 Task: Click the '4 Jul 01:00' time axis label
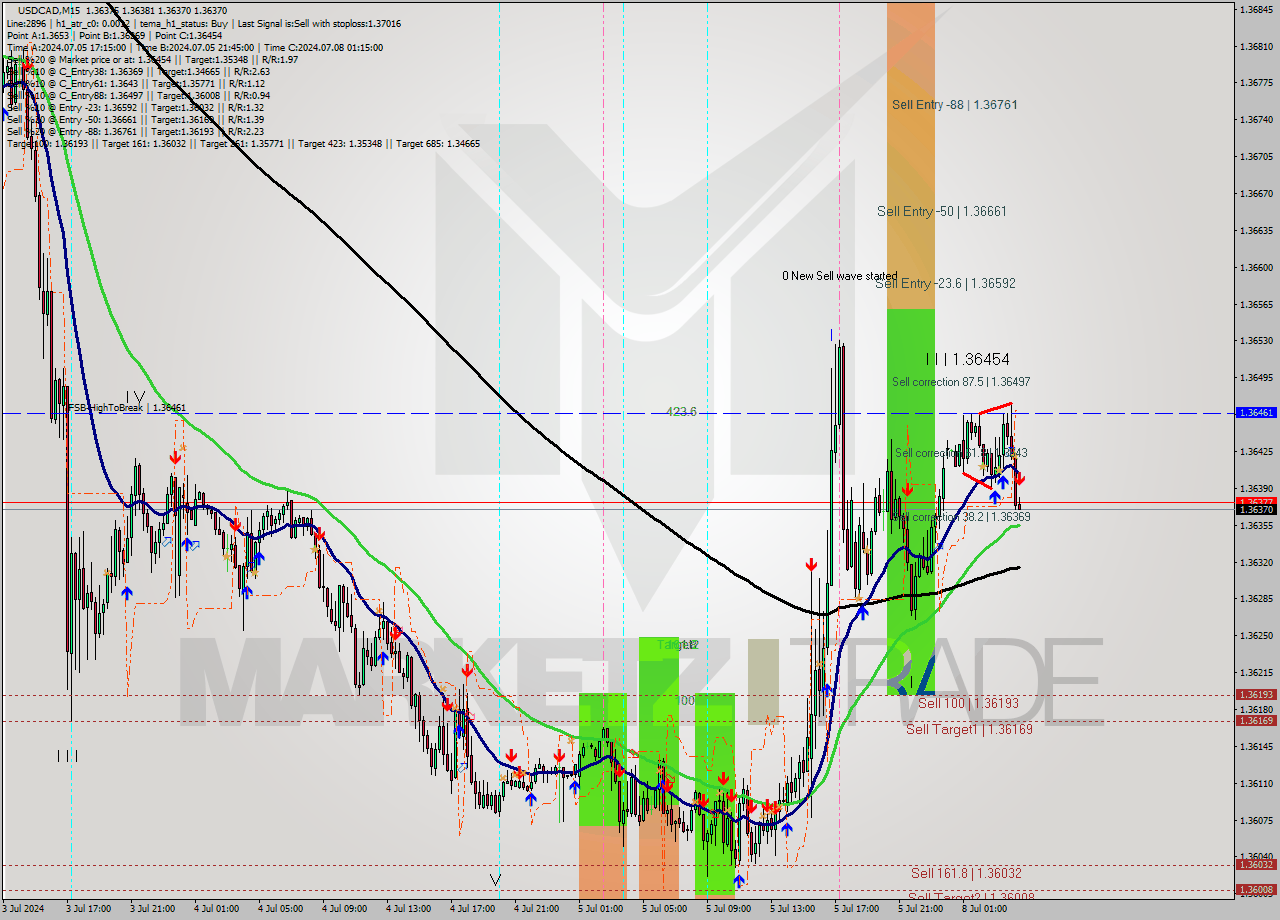coord(216,909)
